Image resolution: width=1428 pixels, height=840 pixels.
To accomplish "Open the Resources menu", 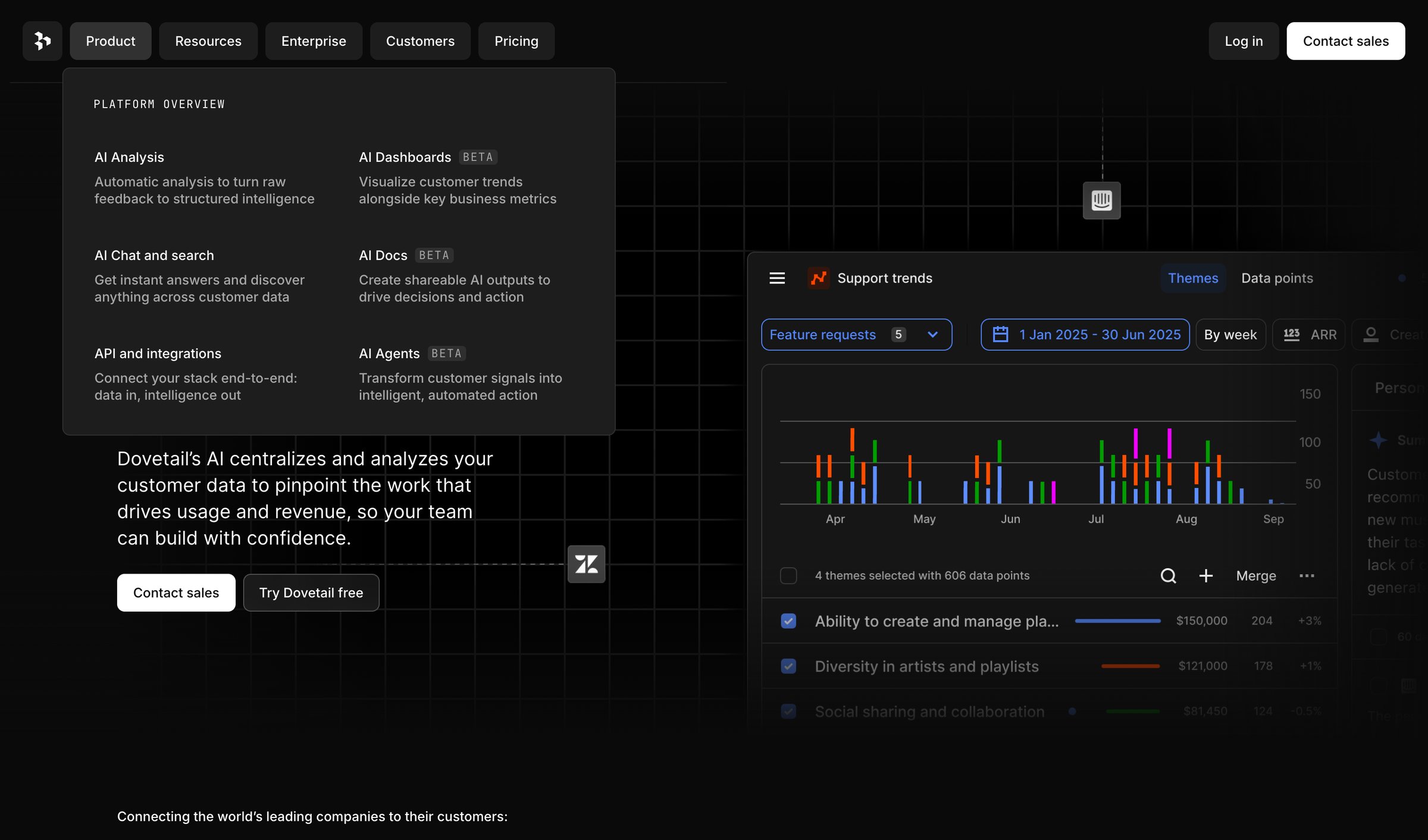I will [208, 41].
